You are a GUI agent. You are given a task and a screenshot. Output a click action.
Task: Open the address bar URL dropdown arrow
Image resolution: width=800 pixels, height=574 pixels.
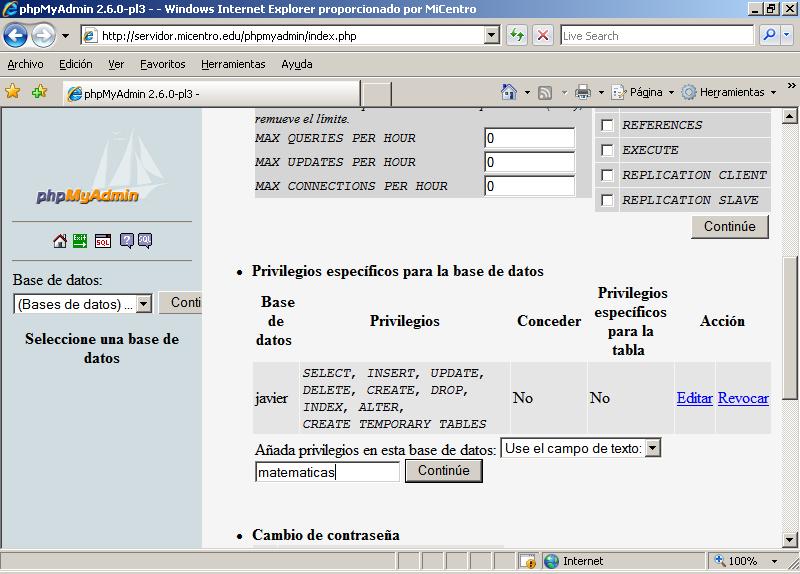pyautogui.click(x=491, y=35)
